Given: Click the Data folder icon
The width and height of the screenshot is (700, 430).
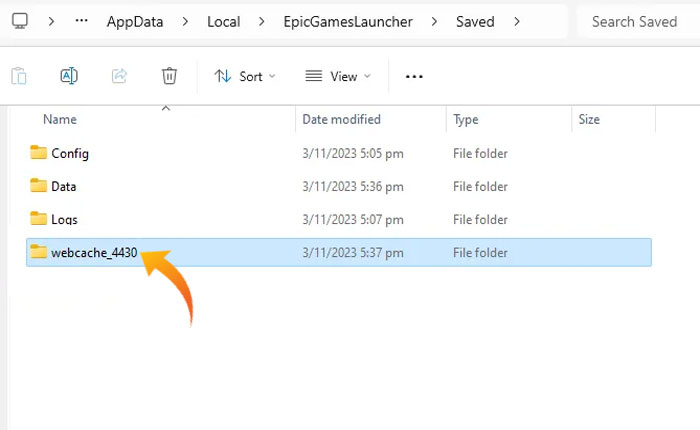Looking at the screenshot, I should pos(39,186).
